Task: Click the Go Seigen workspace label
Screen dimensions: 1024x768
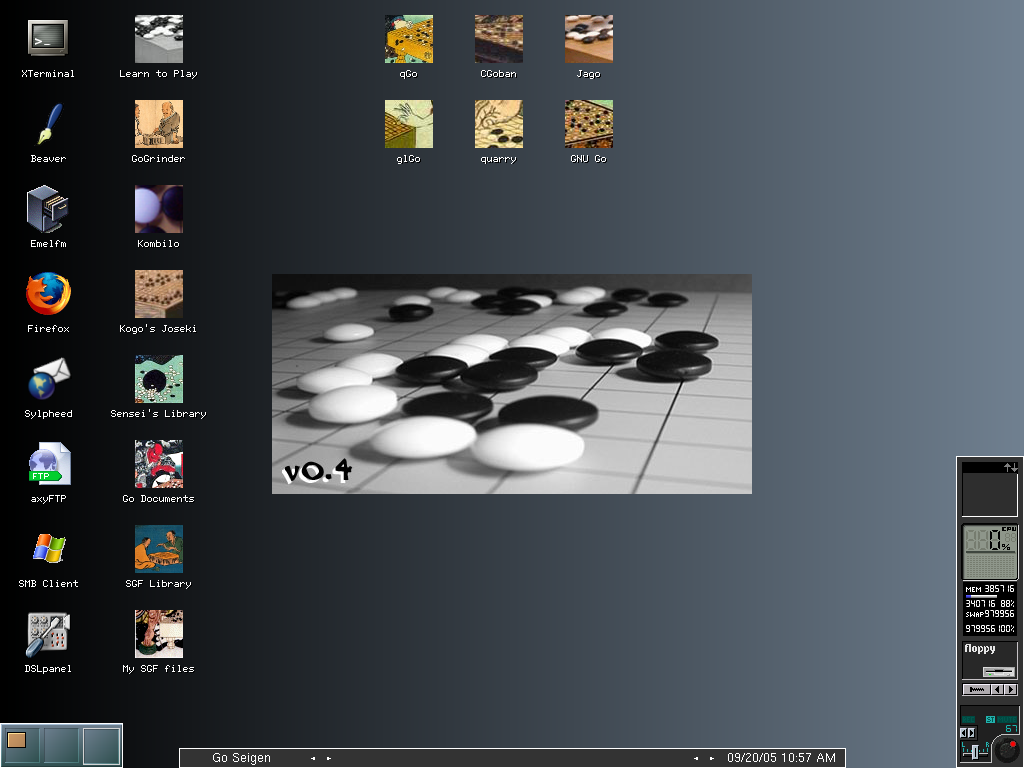Action: [x=241, y=758]
